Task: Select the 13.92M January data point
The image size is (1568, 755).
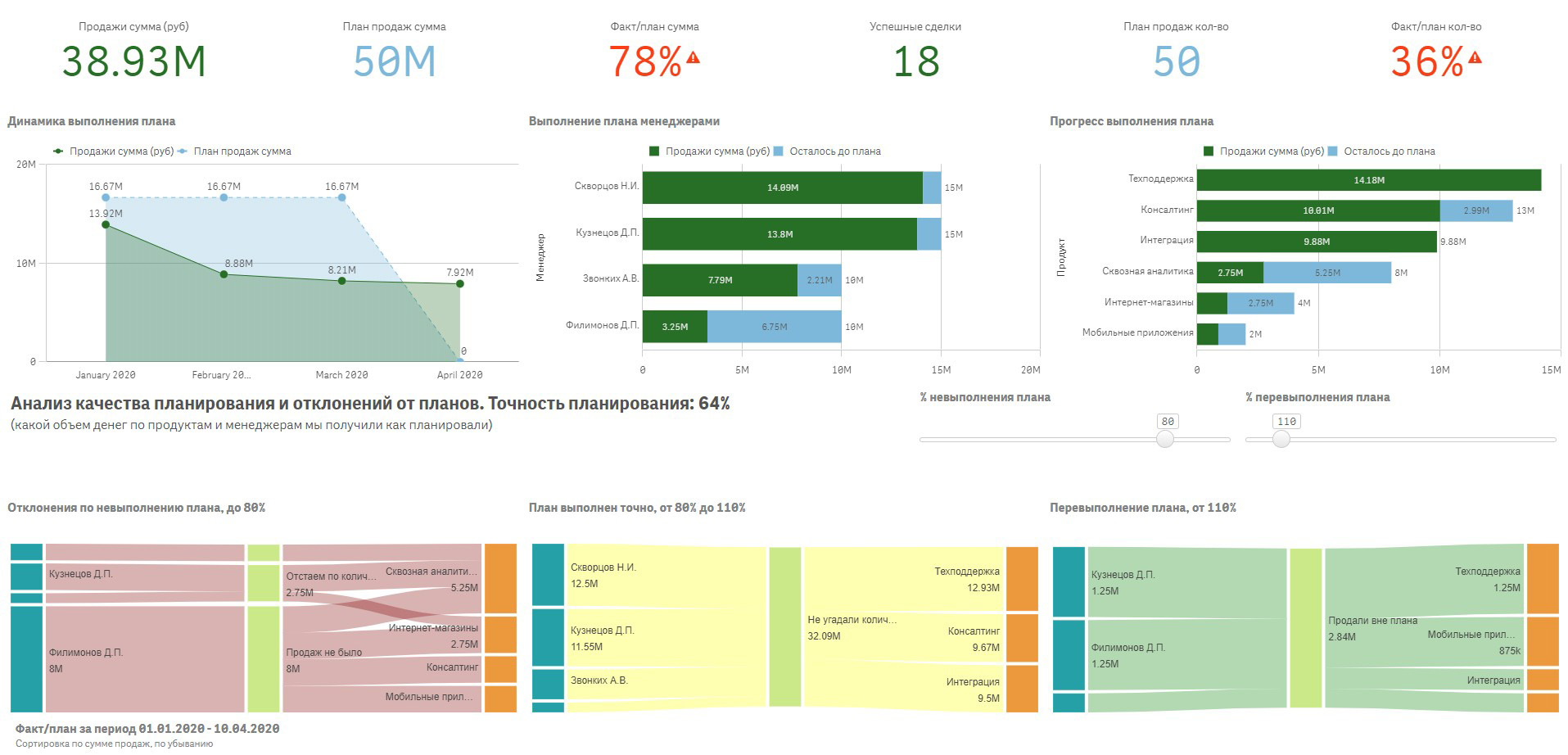Action: [x=106, y=224]
